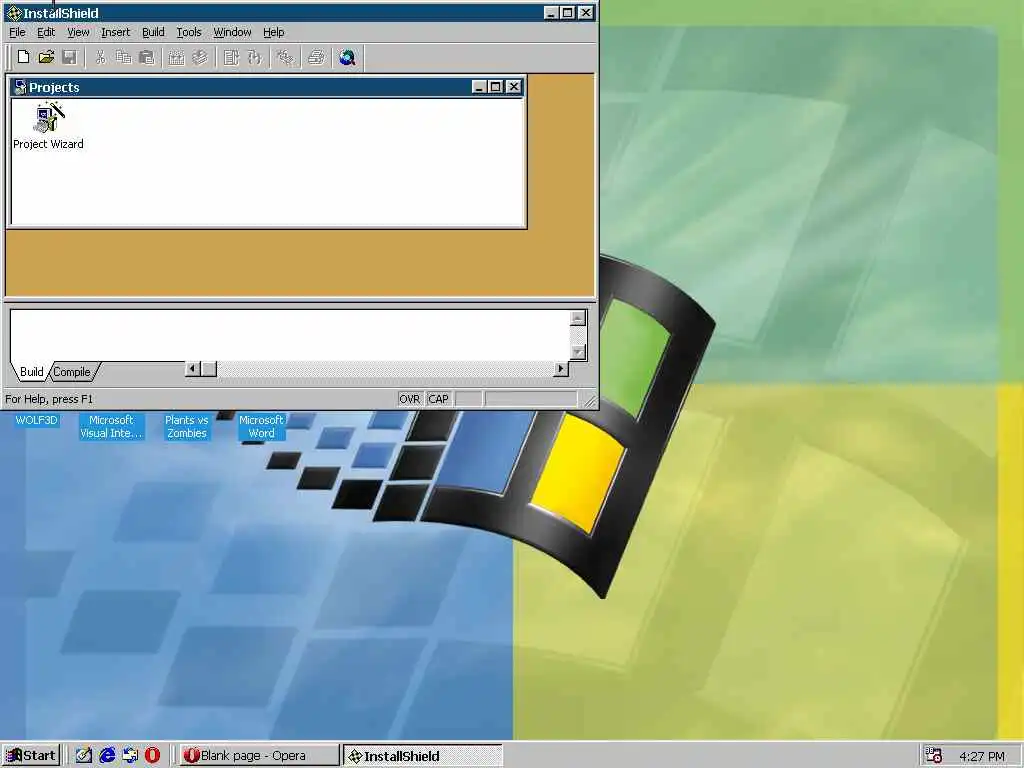Click the Print toolbar icon
The image size is (1024, 768).
point(317,57)
